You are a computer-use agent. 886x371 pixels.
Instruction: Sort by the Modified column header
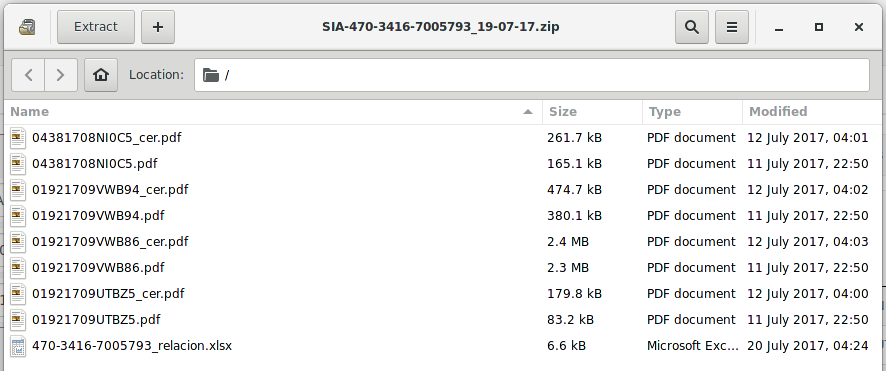[x=811, y=112]
